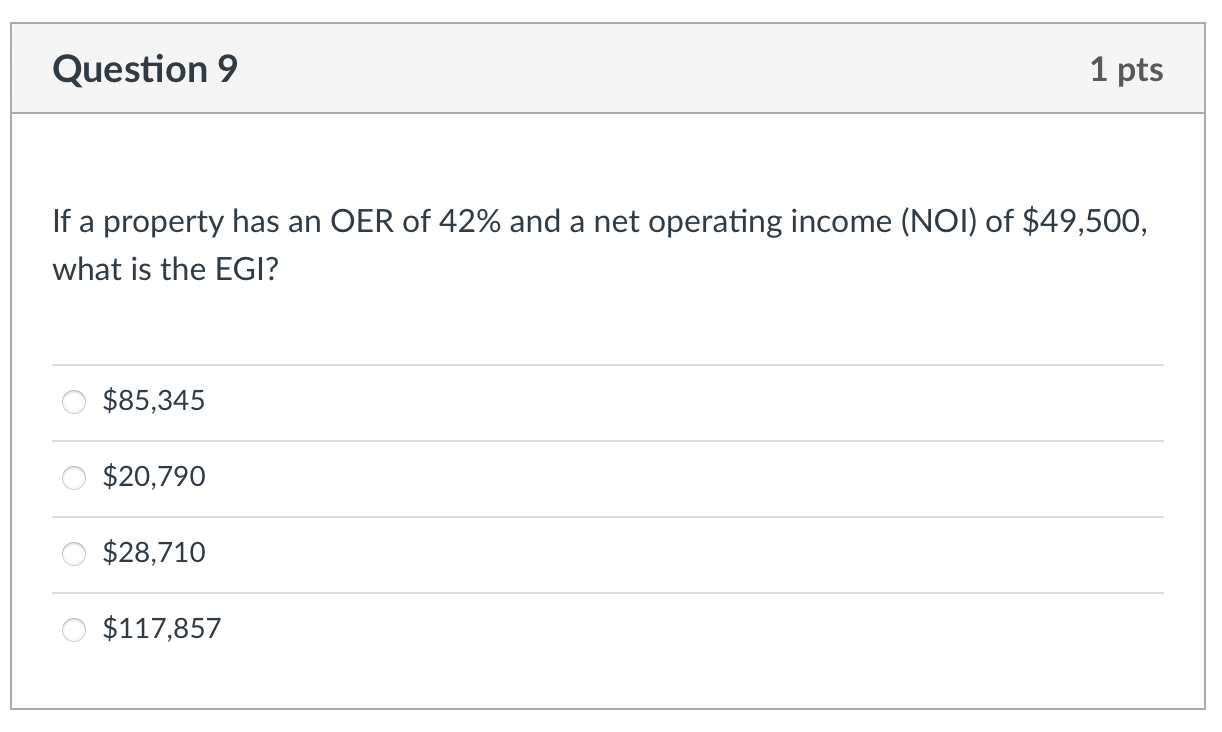Viewport: 1222px width, 732px height.
Task: Select the $20,790 answer option
Action: pyautogui.click(x=73, y=478)
